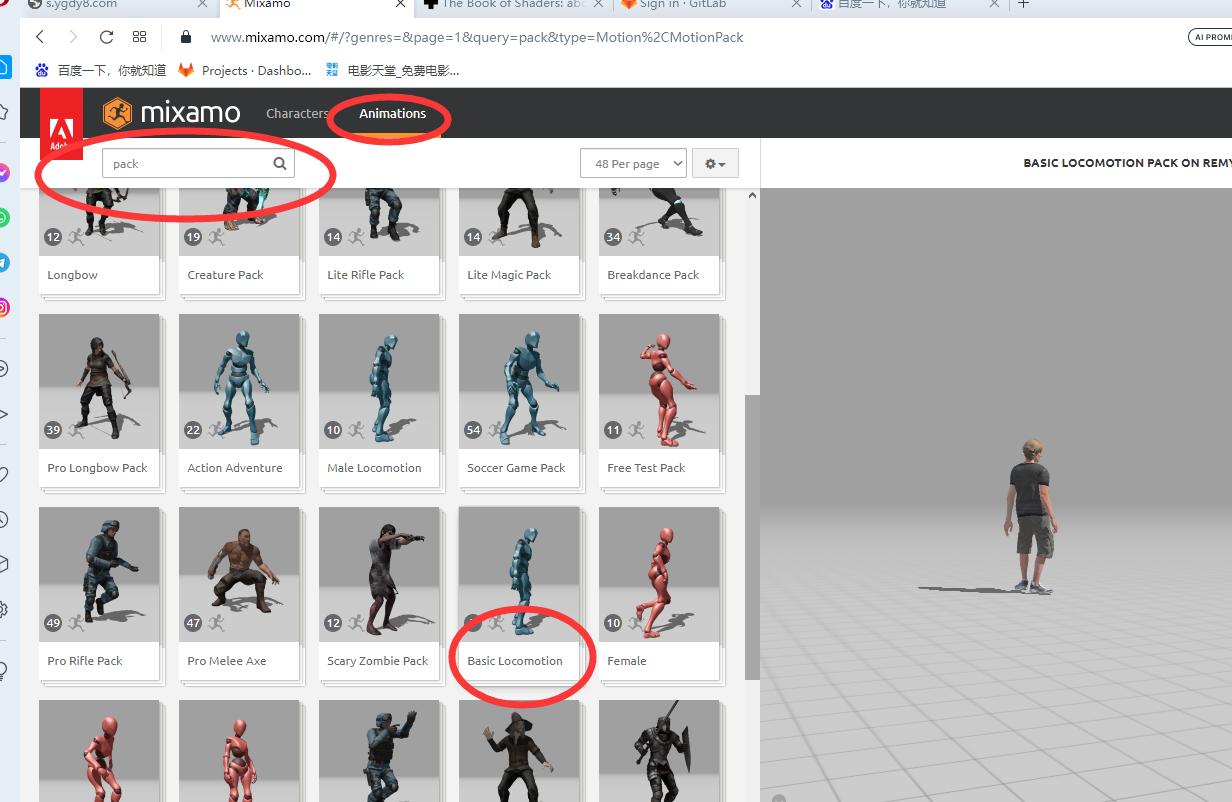Click the home icon in the browser sidebar

(x=4, y=67)
